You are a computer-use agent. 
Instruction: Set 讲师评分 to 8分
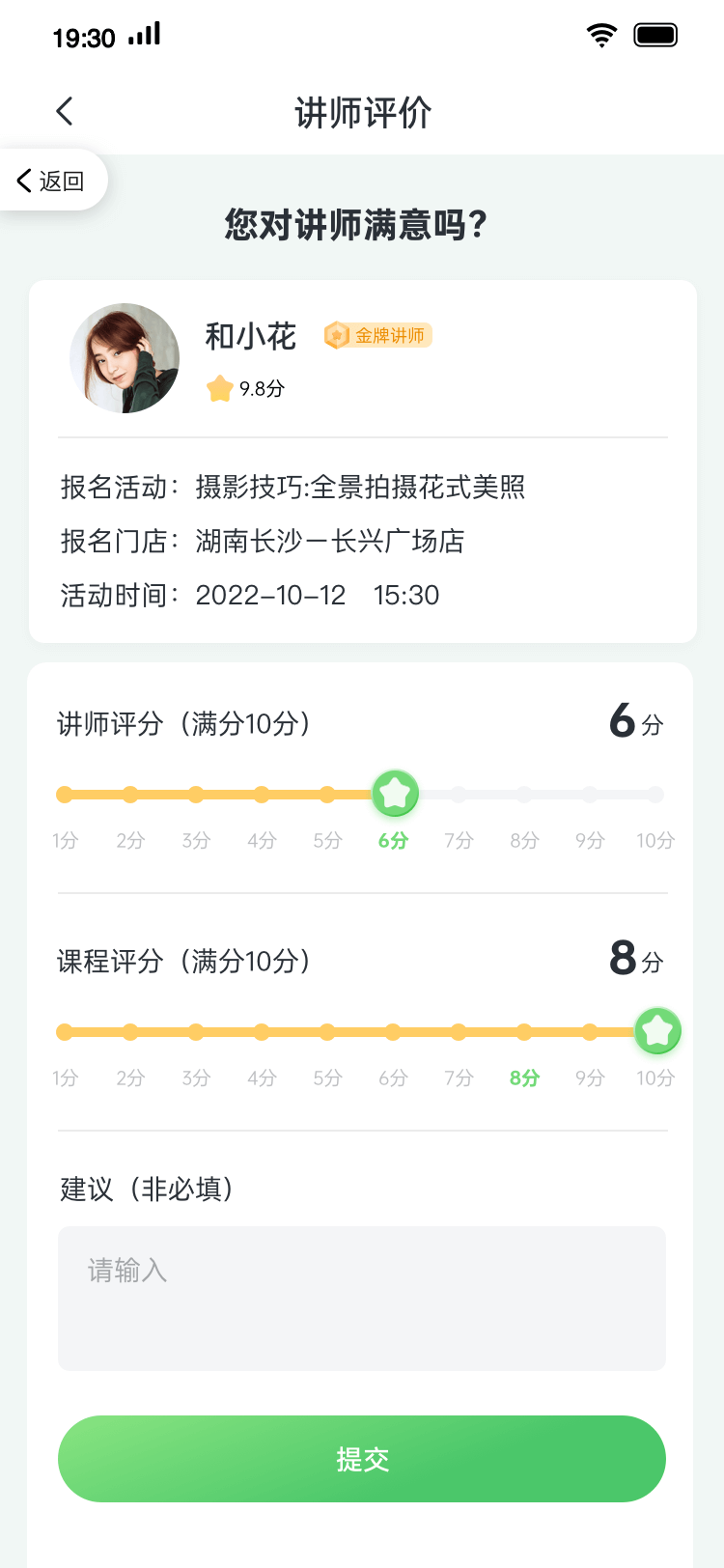click(524, 795)
